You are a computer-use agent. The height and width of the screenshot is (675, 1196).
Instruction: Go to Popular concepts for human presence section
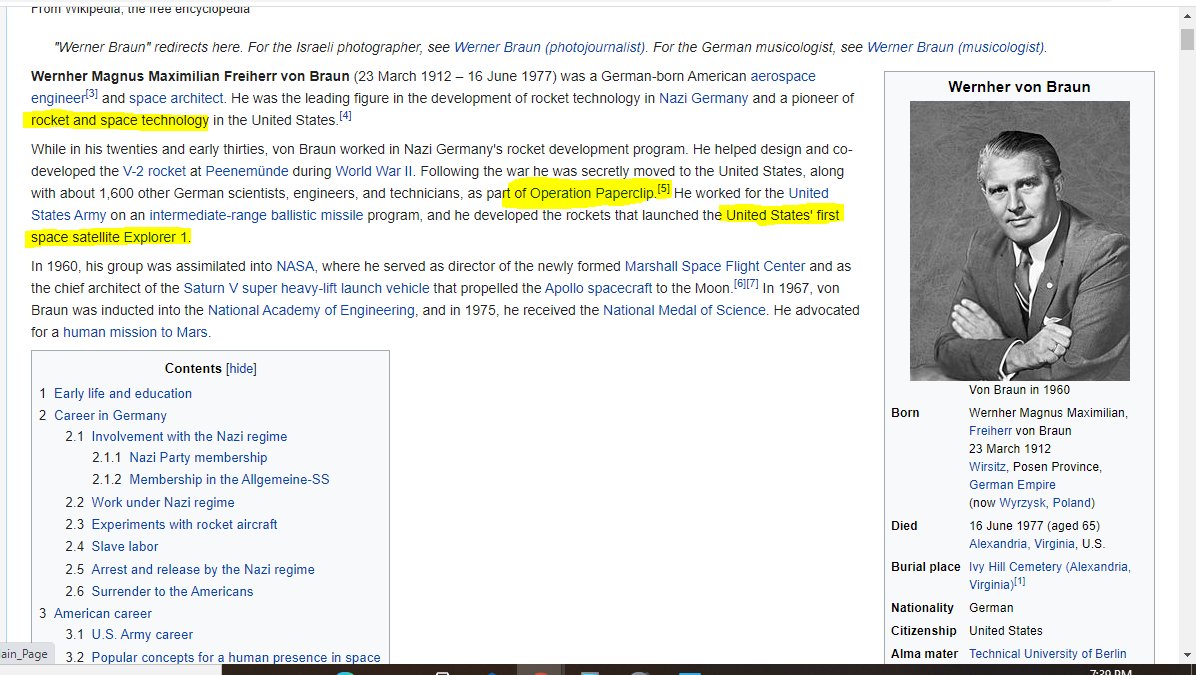point(236,658)
